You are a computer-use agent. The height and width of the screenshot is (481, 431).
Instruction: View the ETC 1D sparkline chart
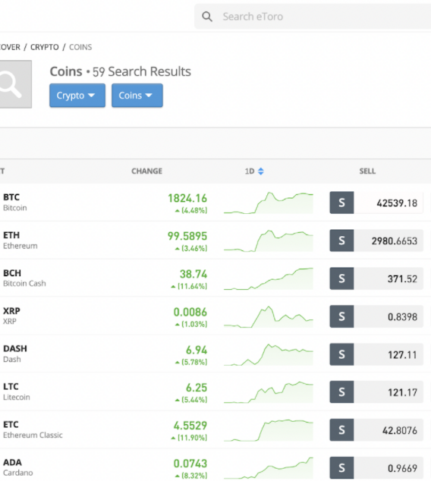point(269,430)
